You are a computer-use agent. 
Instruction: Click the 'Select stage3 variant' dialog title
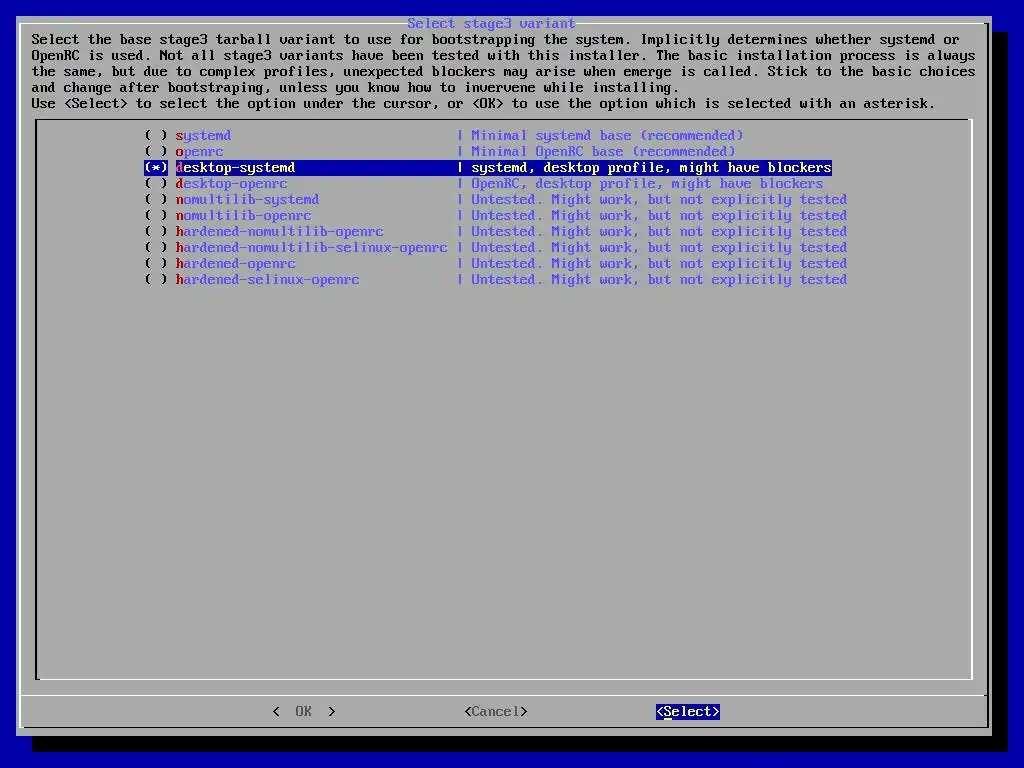[491, 24]
